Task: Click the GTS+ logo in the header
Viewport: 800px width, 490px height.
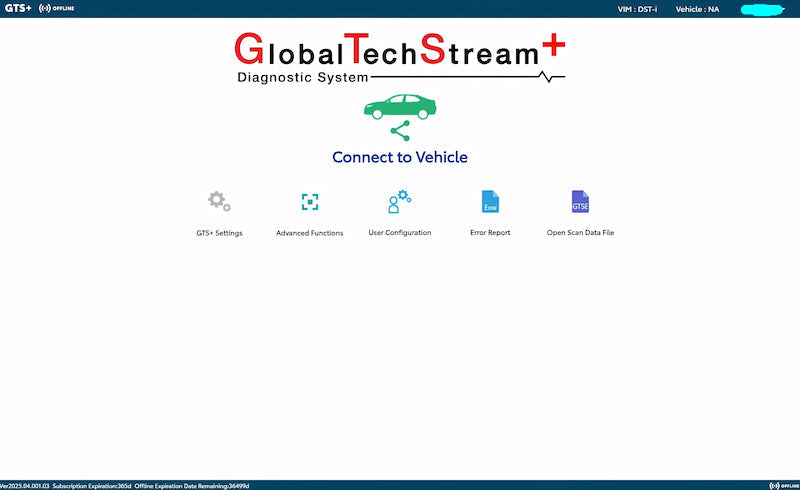Action: pyautogui.click(x=18, y=8)
